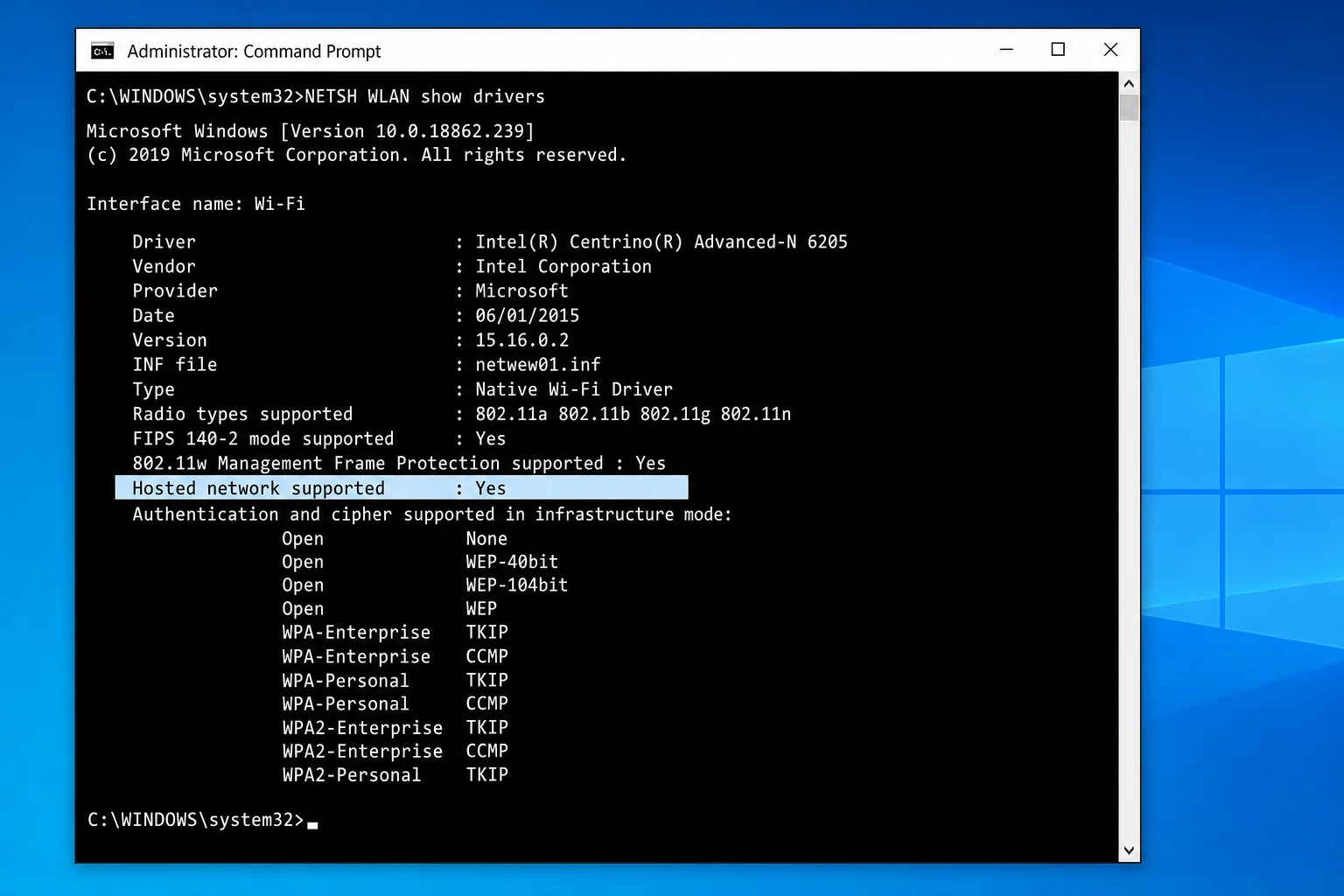Viewport: 1344px width, 896px height.
Task: Click the 'Administrator: Command Prompt' title text
Action: coord(254,52)
